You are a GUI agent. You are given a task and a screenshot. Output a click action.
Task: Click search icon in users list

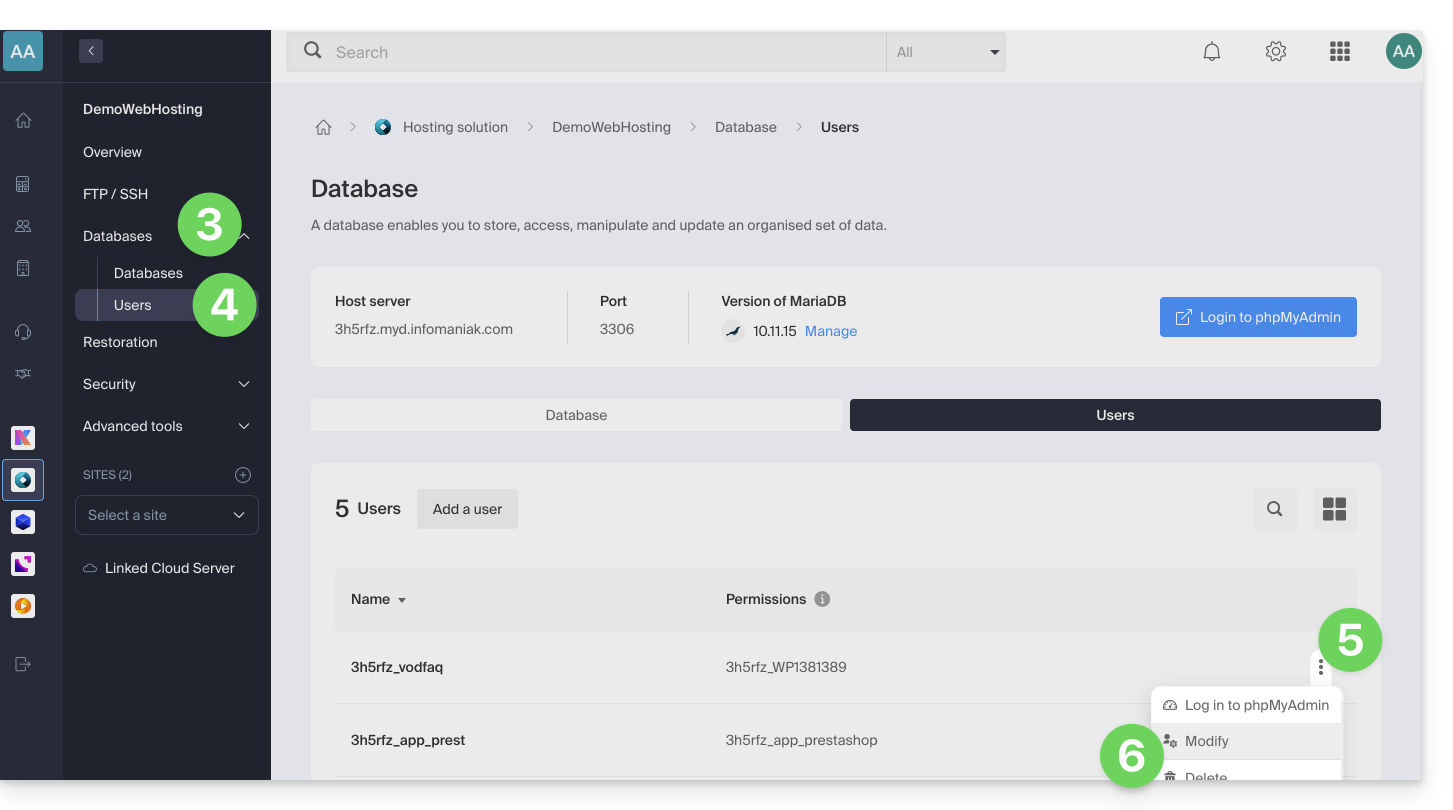1274,509
